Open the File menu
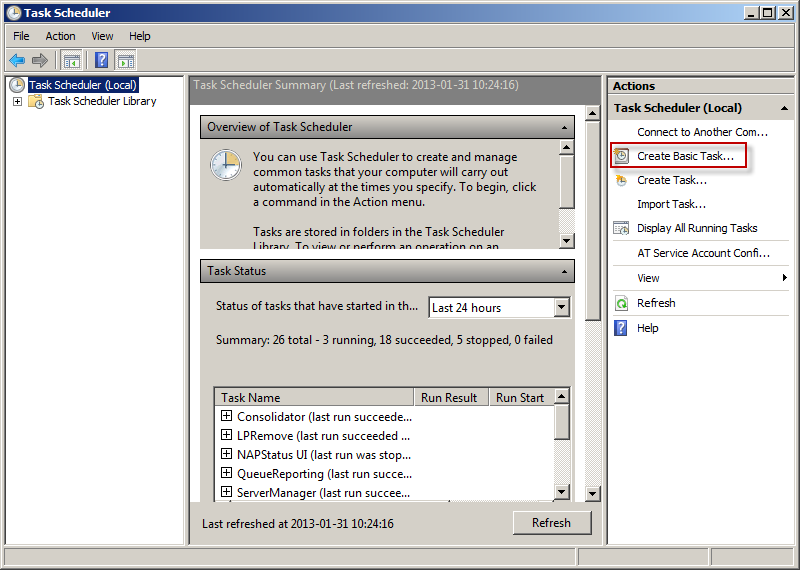 pyautogui.click(x=21, y=36)
